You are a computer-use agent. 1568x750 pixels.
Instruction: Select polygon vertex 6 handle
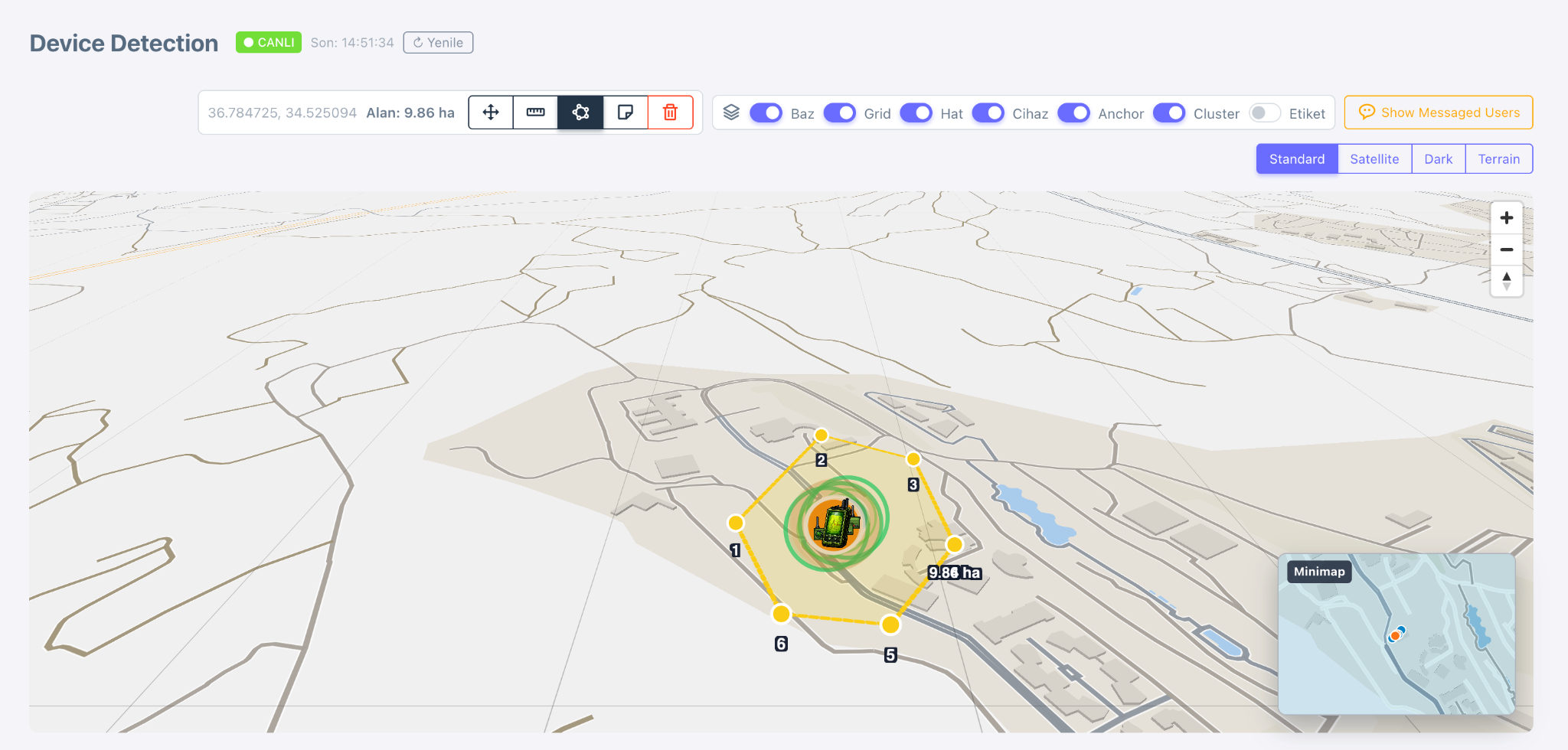tap(781, 614)
